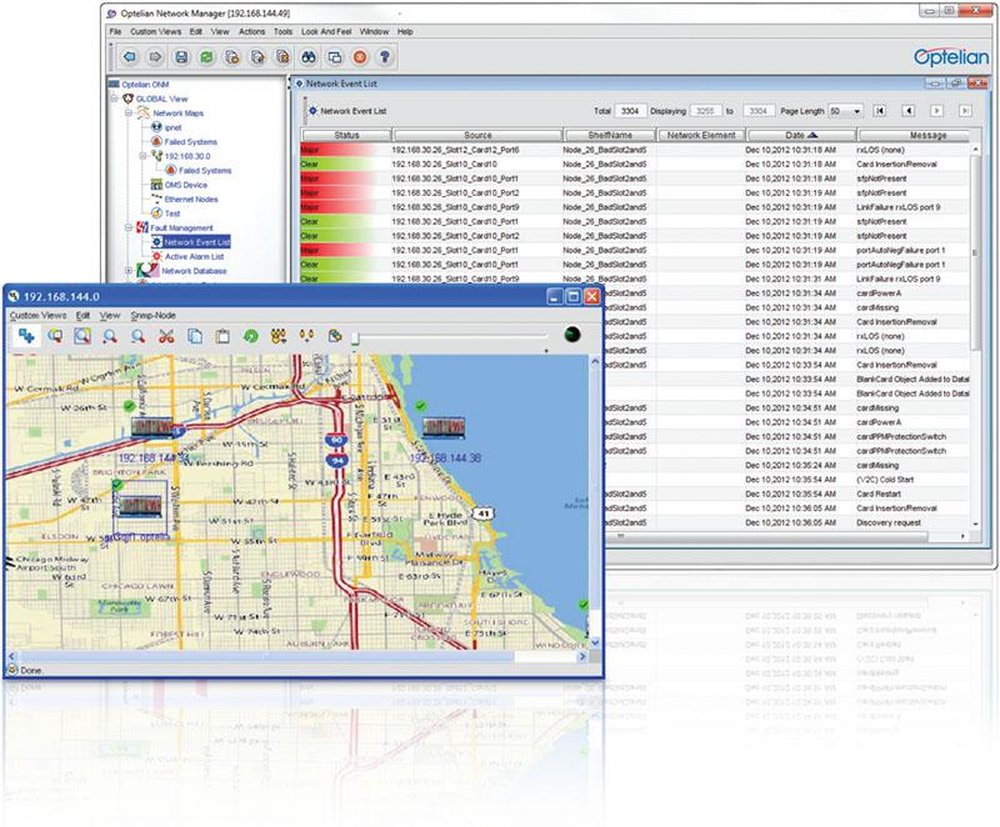Click the scissors cut icon in map window
The image size is (1000, 827).
(166, 336)
